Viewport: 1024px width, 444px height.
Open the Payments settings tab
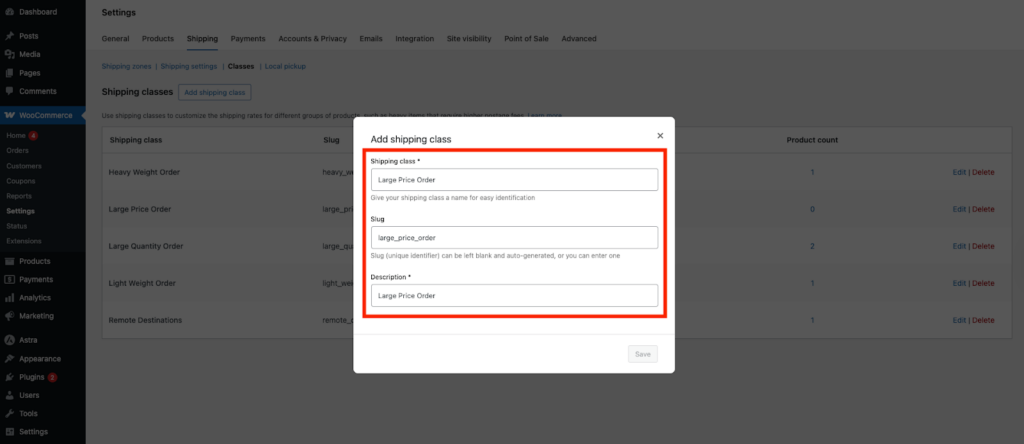coord(248,39)
